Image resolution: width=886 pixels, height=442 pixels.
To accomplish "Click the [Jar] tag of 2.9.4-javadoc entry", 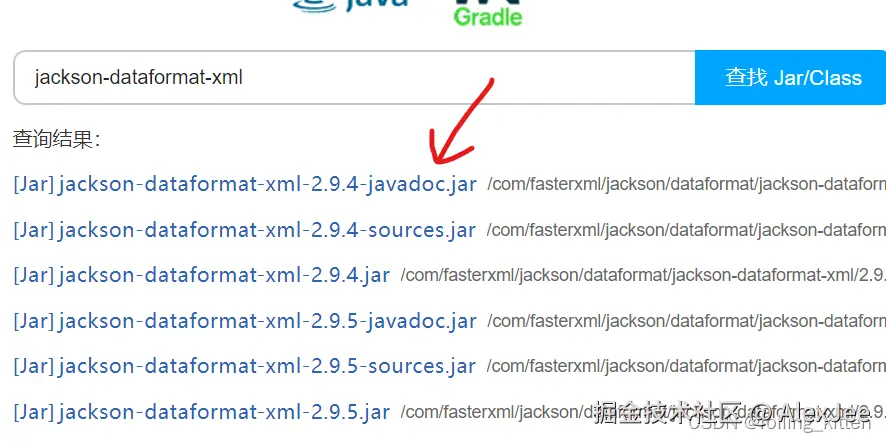I will click(34, 184).
